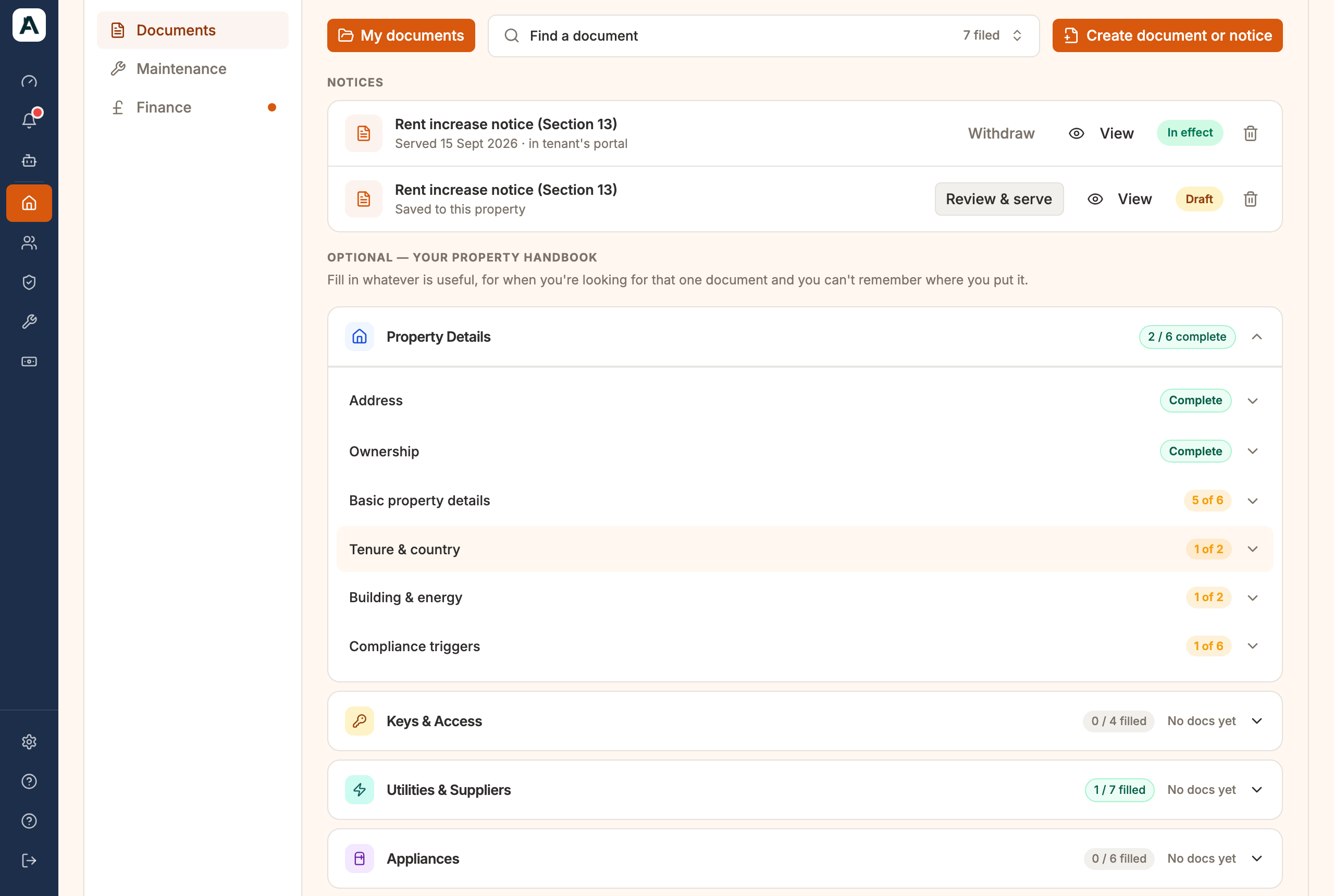Open notifications bell icon
This screenshot has width=1334, height=896.
(x=29, y=120)
